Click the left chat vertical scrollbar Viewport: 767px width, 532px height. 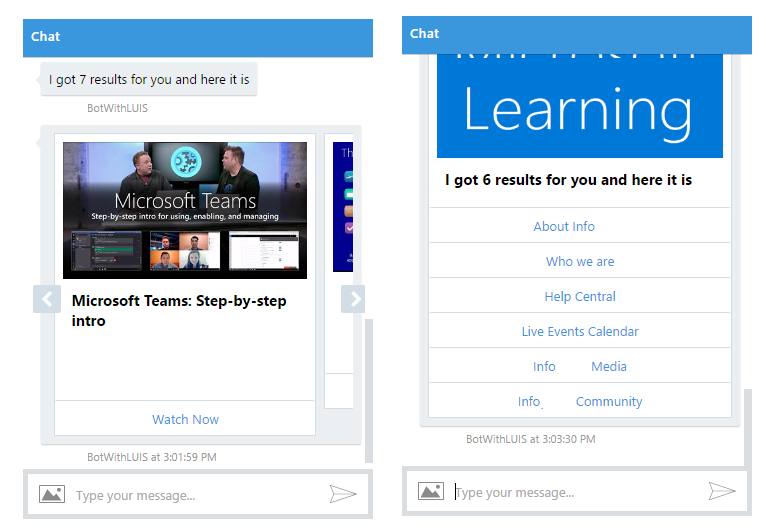(369, 391)
